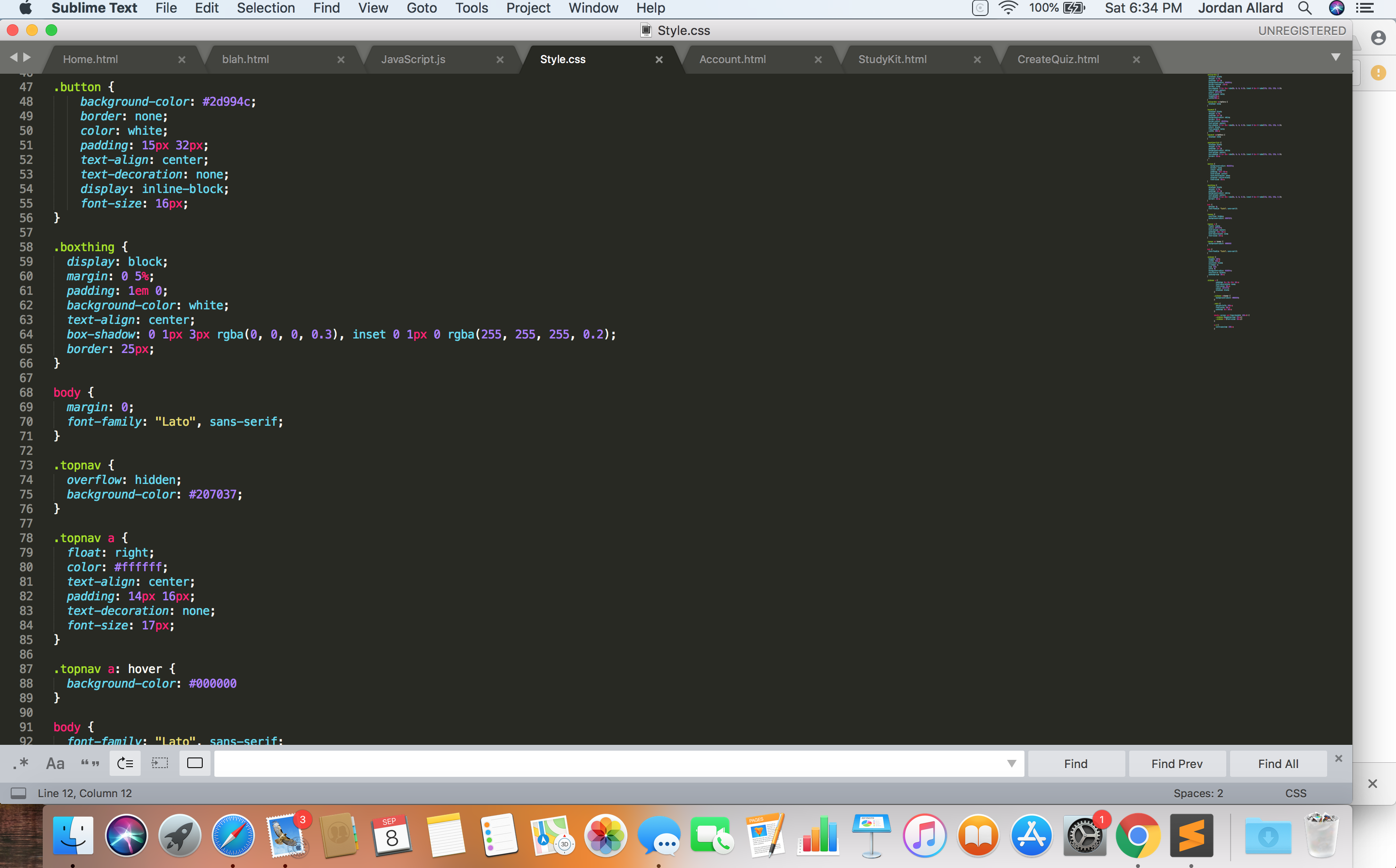
Task: Click the next tab right arrow
Action: tap(27, 57)
